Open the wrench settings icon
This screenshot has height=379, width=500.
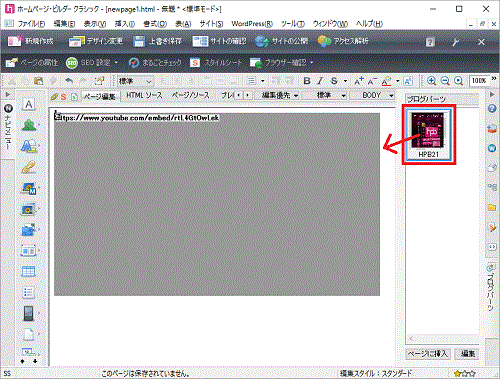[455, 42]
